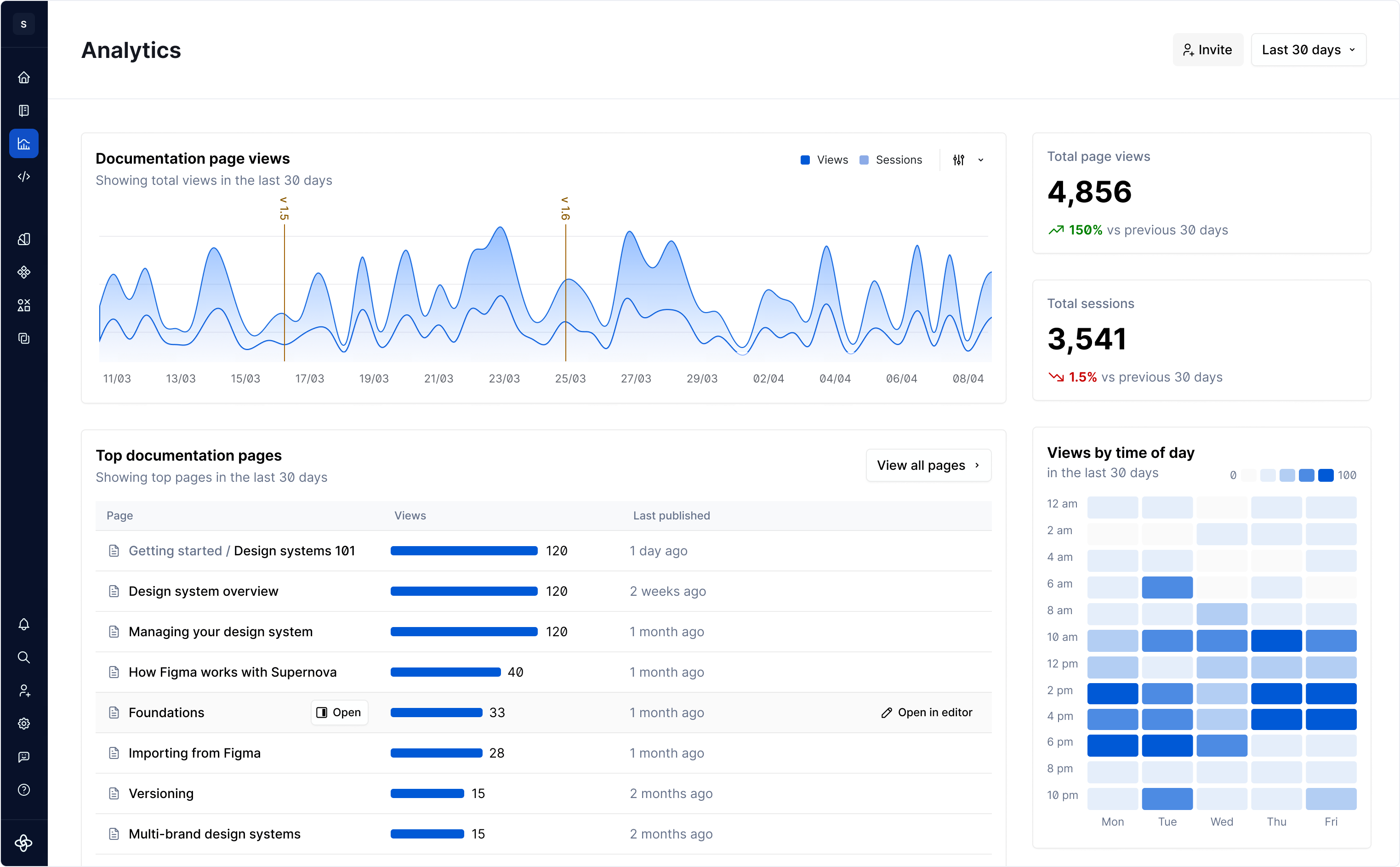Click the View all pages button
Screen dimensions: 1400x867
pyautogui.click(x=928, y=465)
